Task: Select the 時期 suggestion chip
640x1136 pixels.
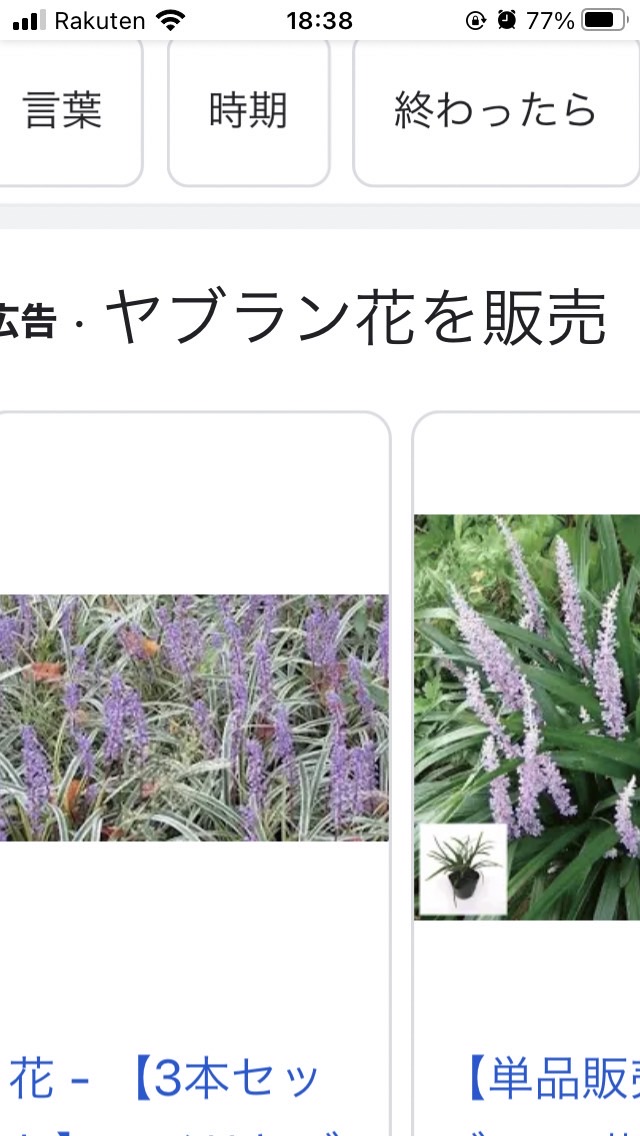Action: tap(249, 111)
